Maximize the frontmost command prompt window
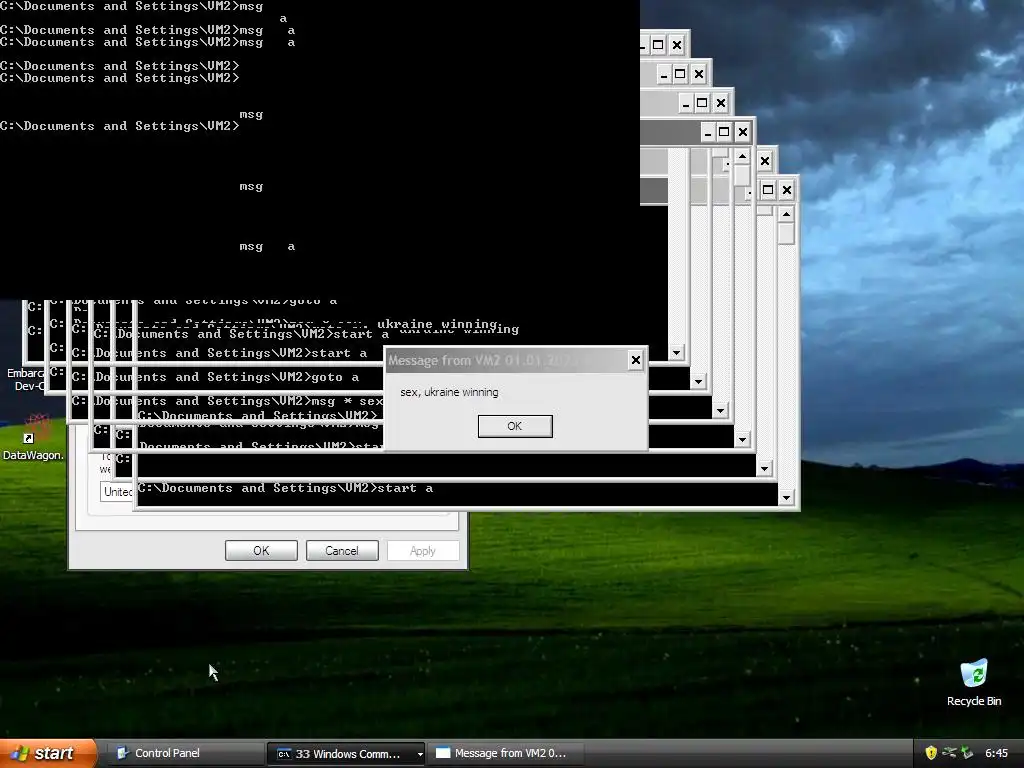The image size is (1024, 768). (x=768, y=190)
